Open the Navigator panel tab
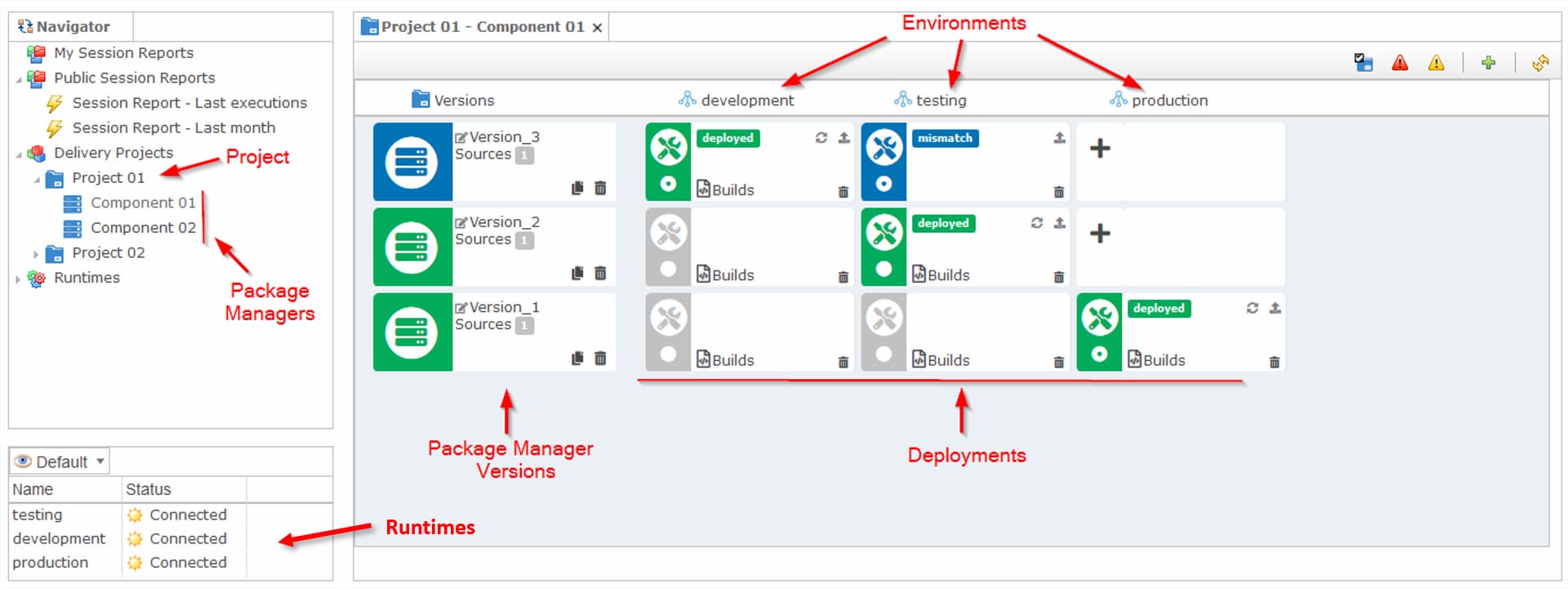 pos(70,27)
